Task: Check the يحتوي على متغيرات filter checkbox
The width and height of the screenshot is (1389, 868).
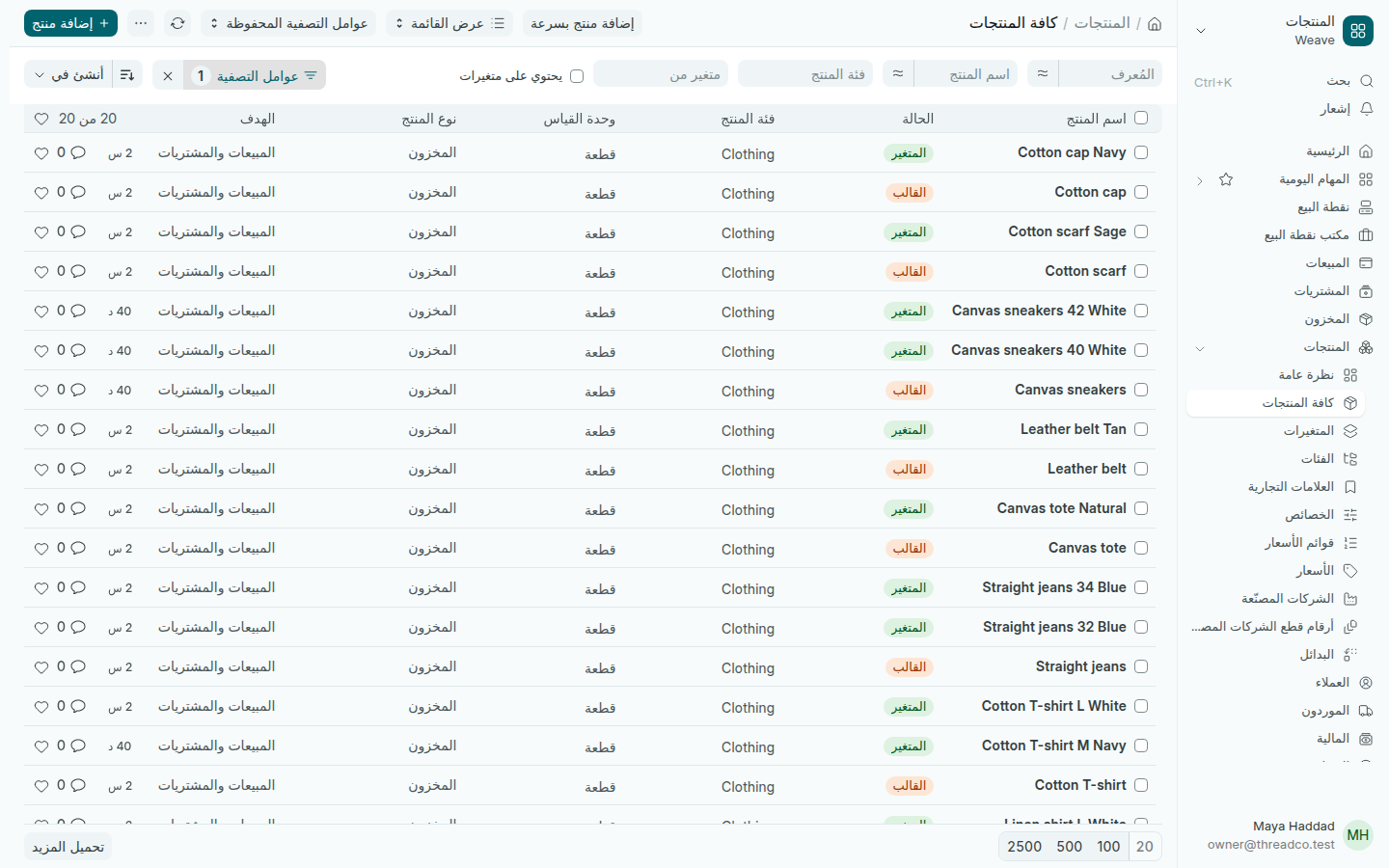Action: 577,75
